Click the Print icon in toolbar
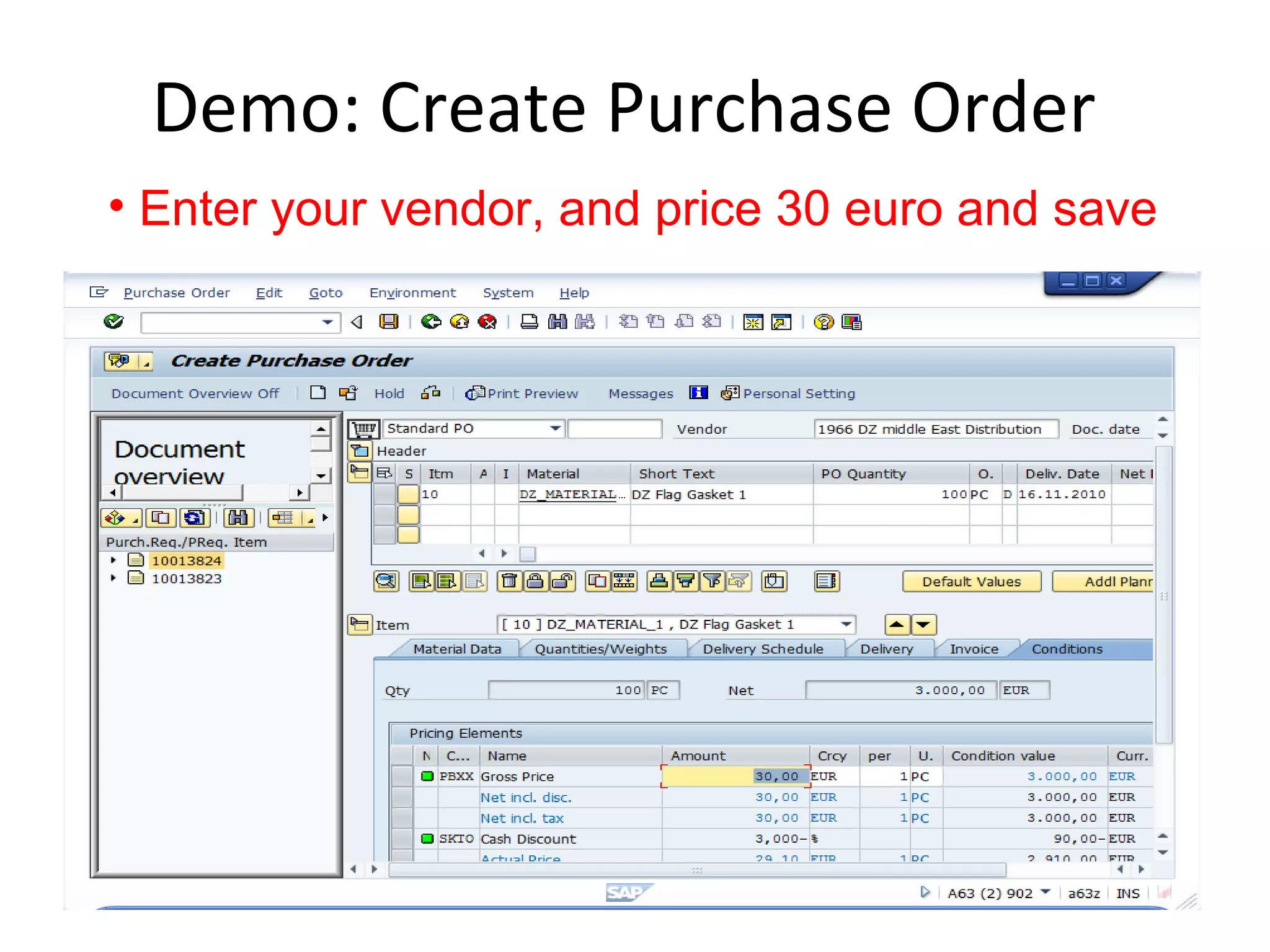The height and width of the screenshot is (952, 1270). 529,322
